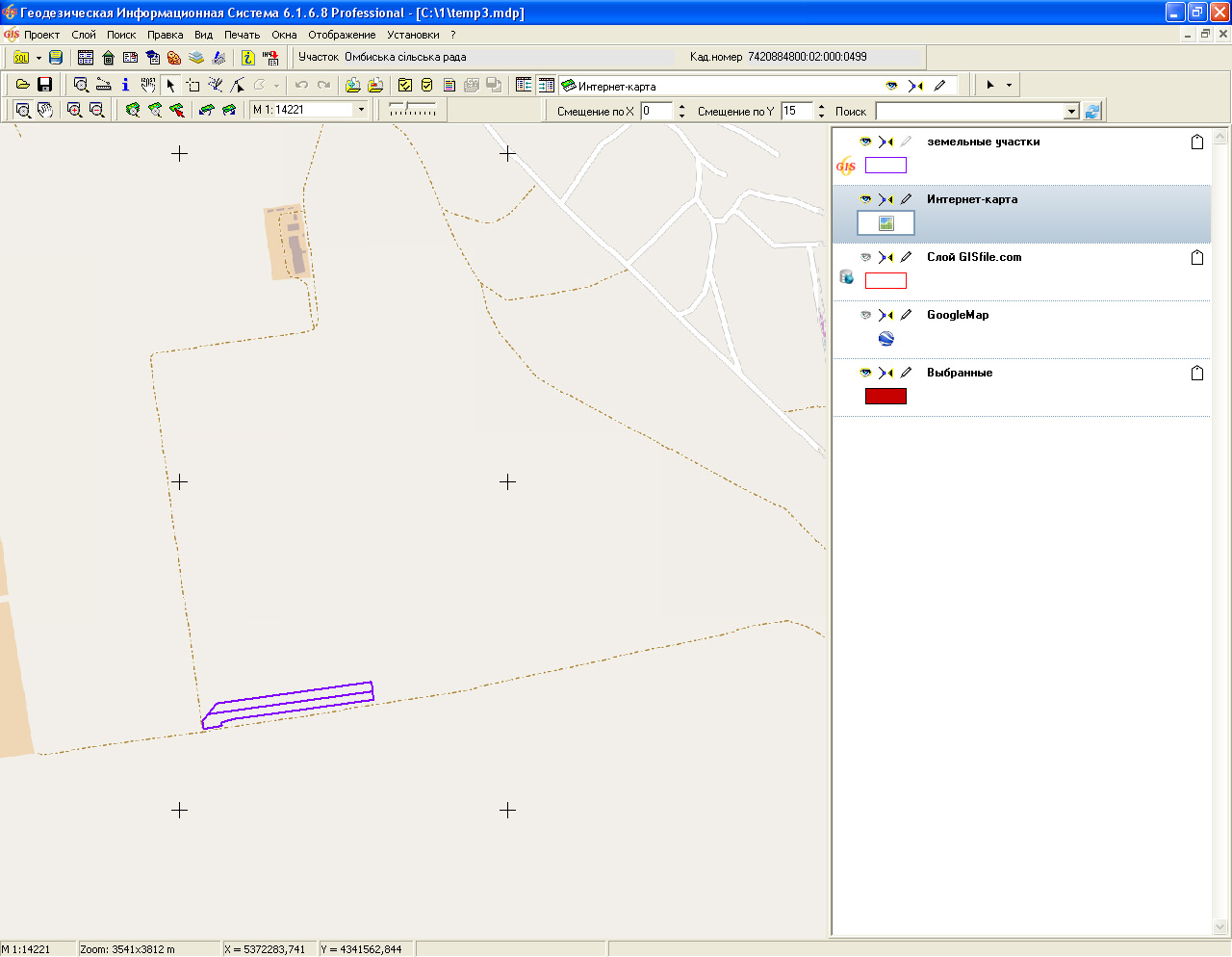Open the scale M 1:14221 dropdown

362,110
